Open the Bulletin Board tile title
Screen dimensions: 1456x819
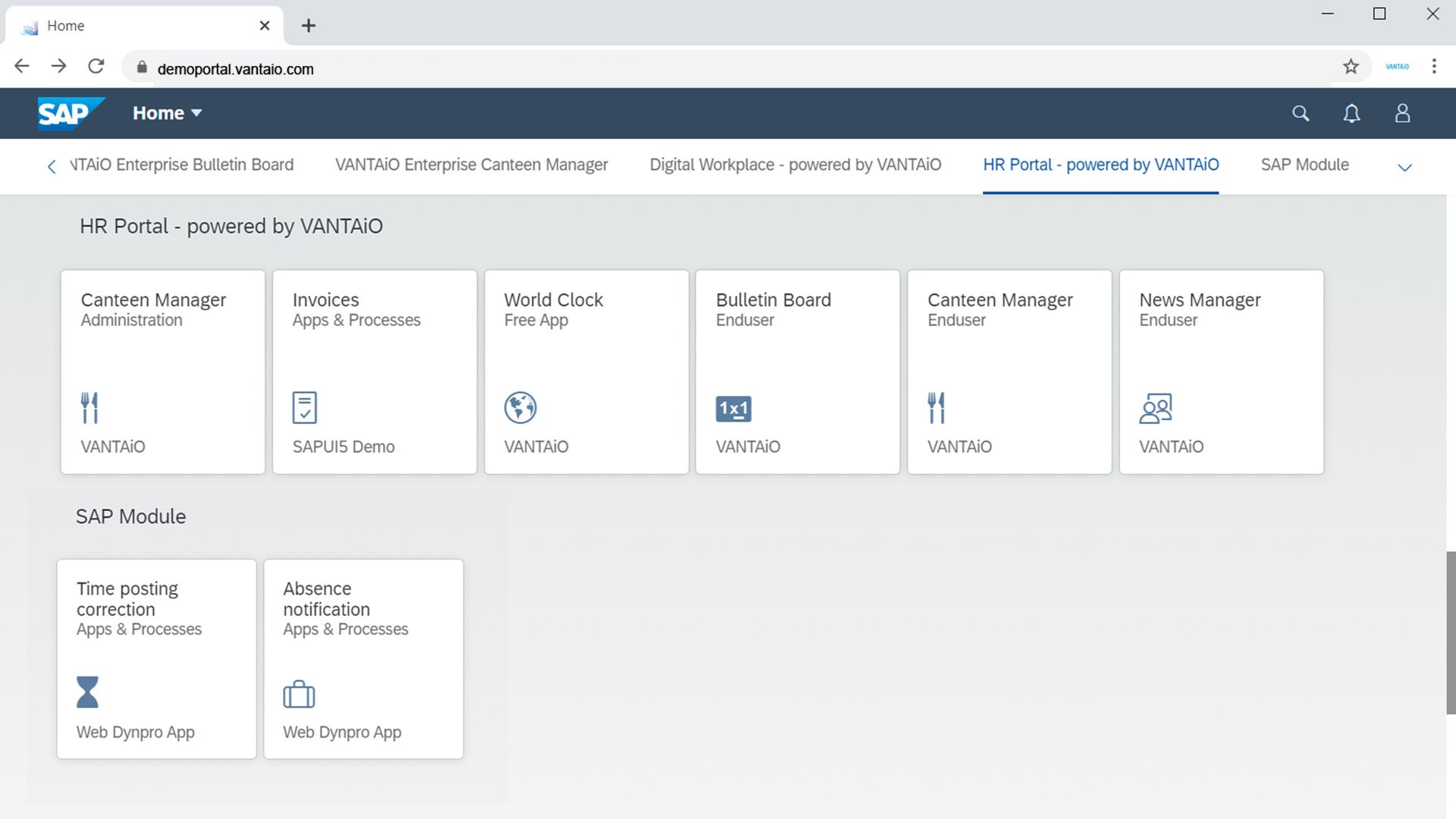(773, 300)
